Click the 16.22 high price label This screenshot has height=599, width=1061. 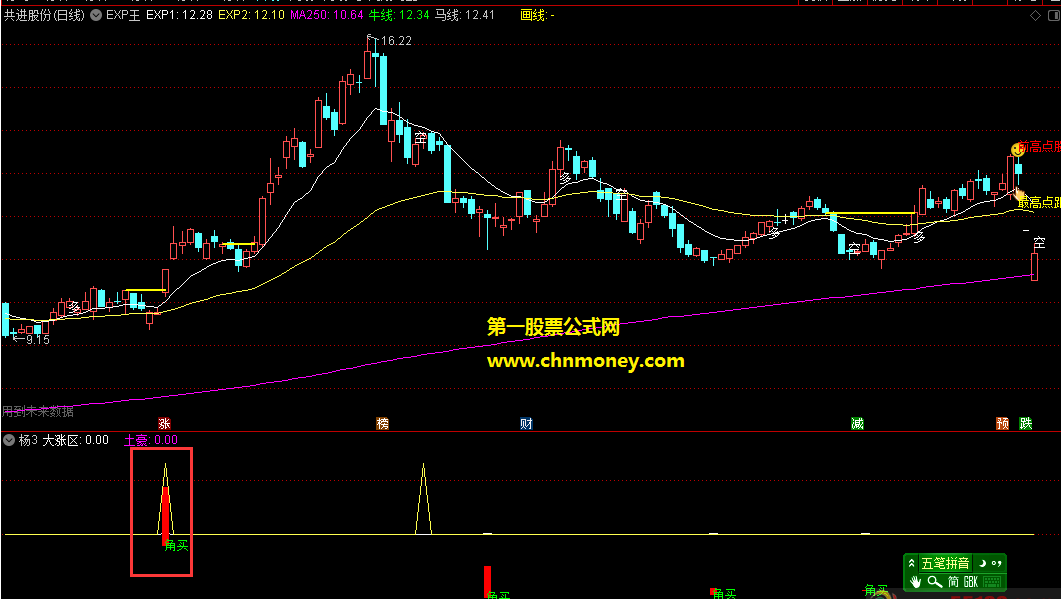pos(396,41)
